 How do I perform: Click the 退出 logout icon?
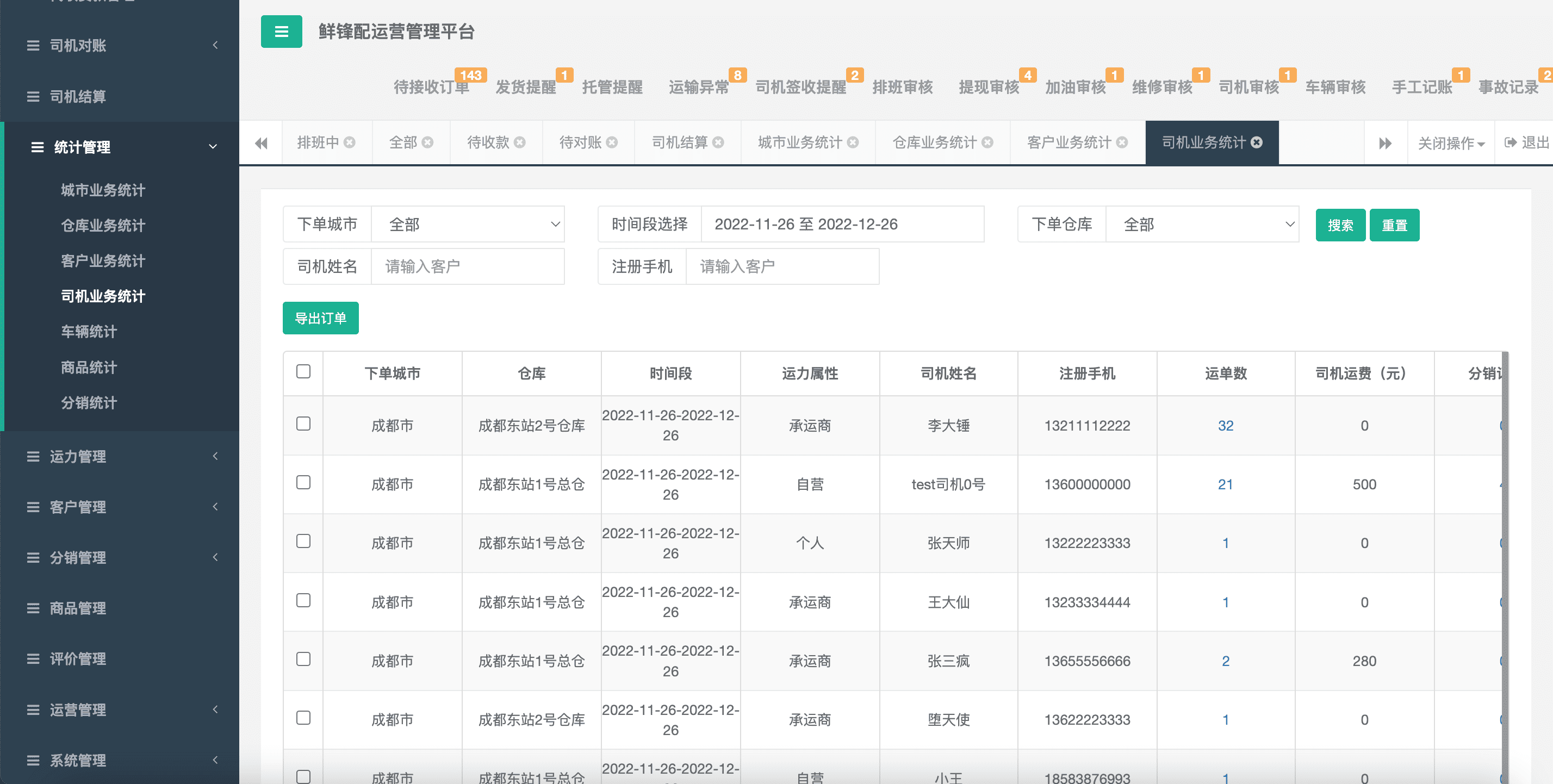(1511, 143)
